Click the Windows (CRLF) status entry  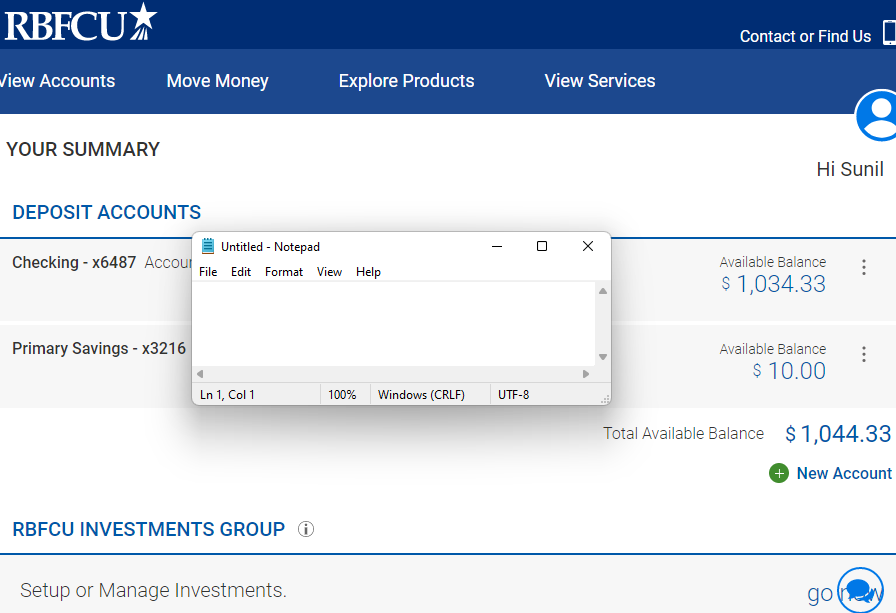coord(421,395)
